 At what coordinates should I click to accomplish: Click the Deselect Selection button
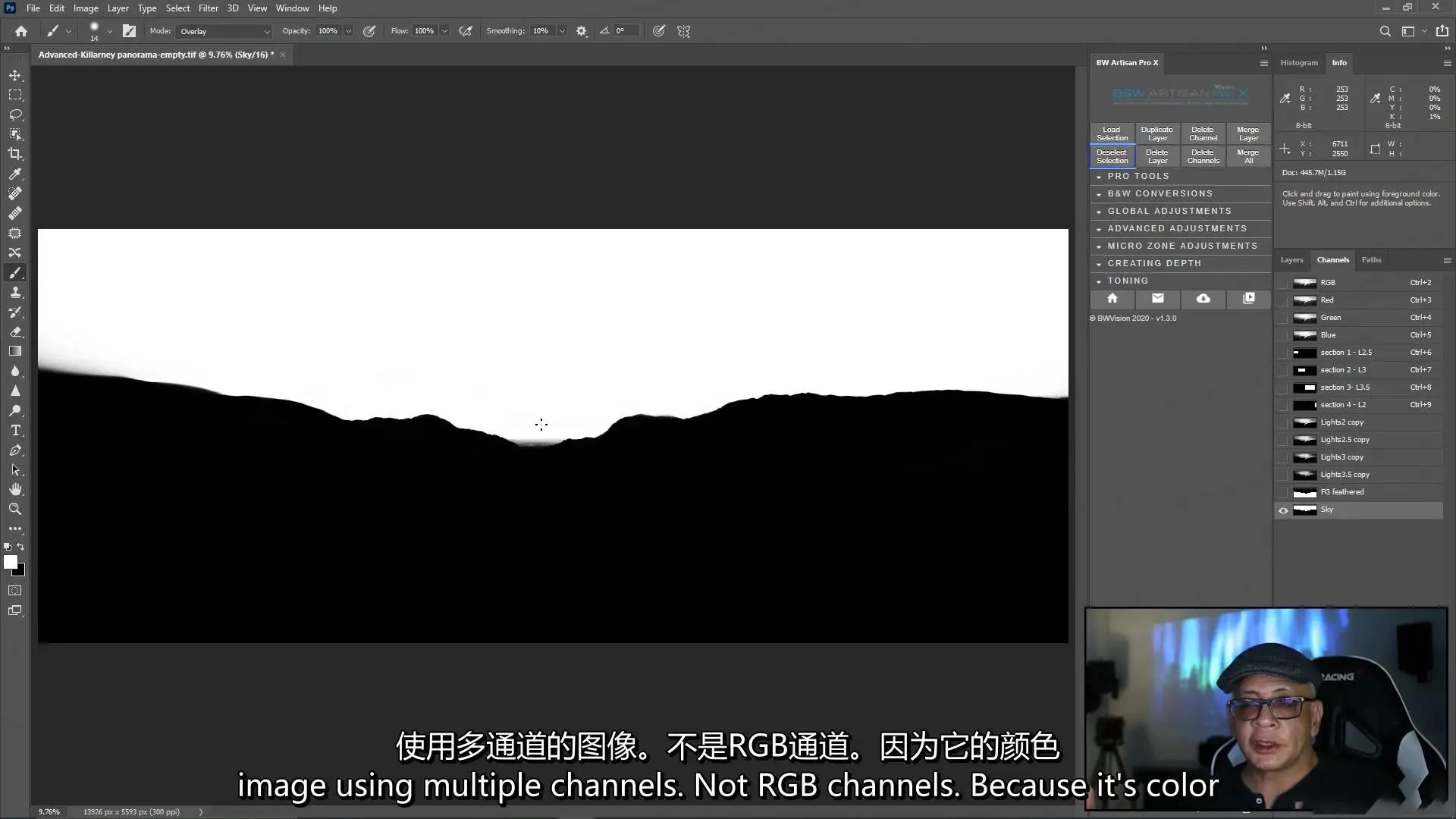click(x=1112, y=156)
